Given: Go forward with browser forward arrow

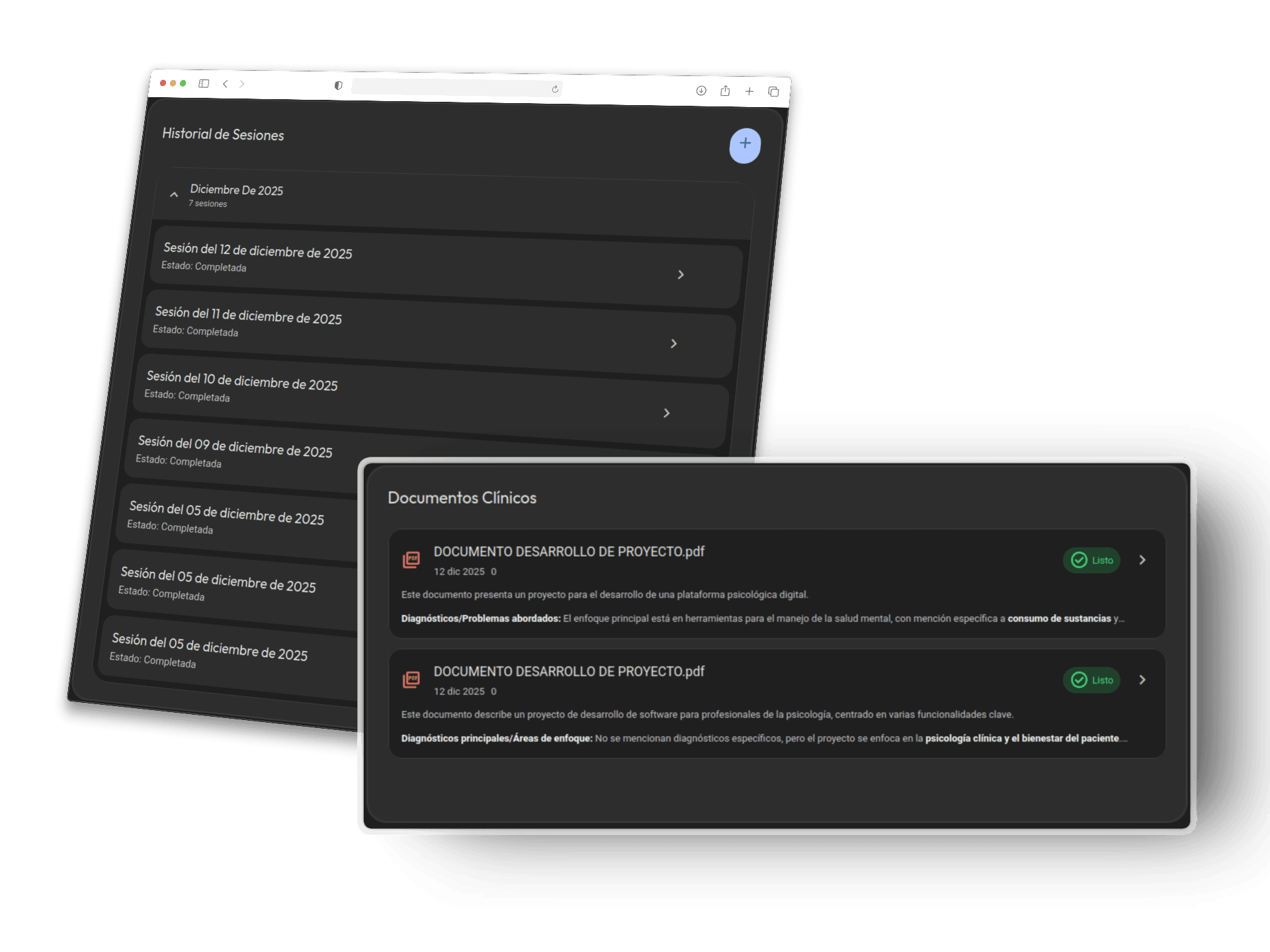Looking at the screenshot, I should (242, 84).
